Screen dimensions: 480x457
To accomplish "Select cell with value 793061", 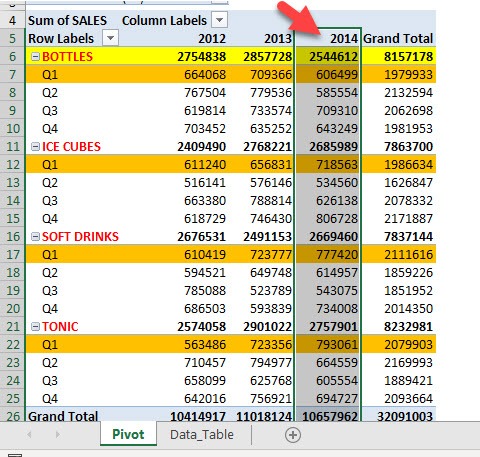I will pyautogui.click(x=337, y=345).
